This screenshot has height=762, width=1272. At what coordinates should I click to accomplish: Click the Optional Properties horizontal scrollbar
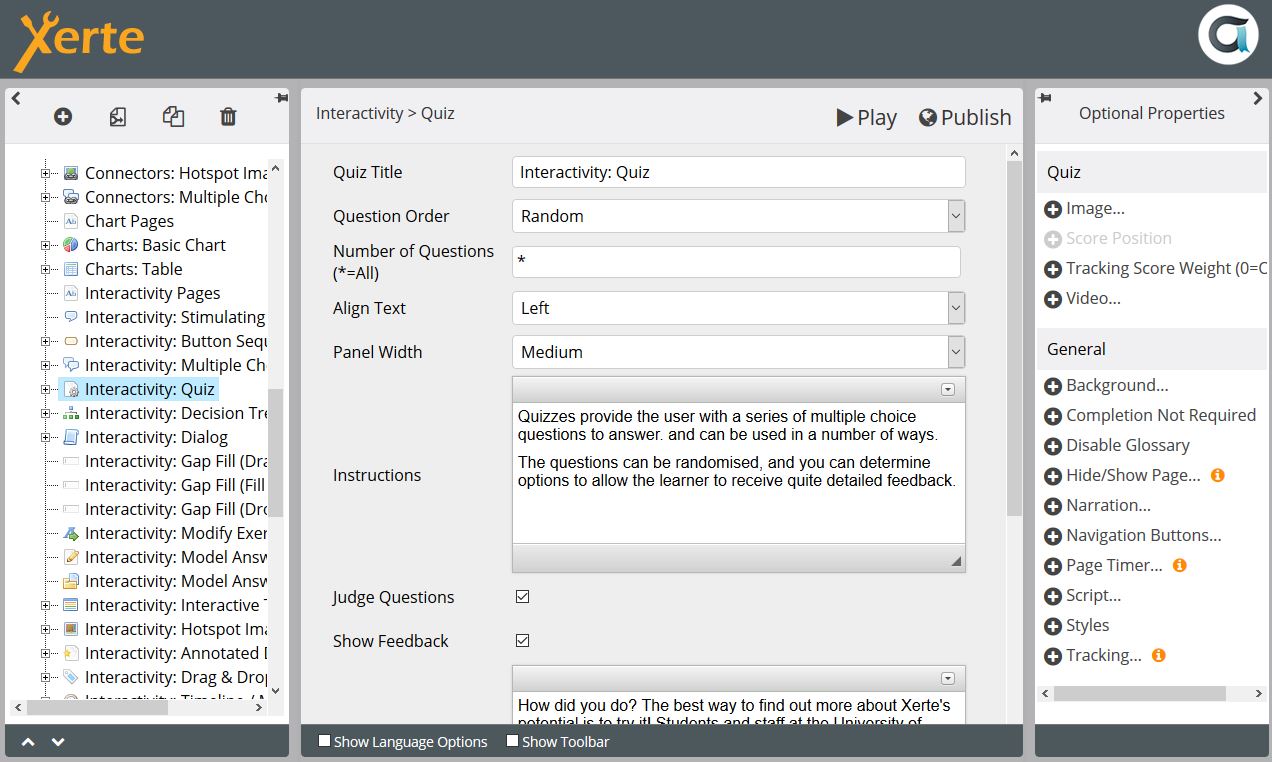(x=1140, y=693)
